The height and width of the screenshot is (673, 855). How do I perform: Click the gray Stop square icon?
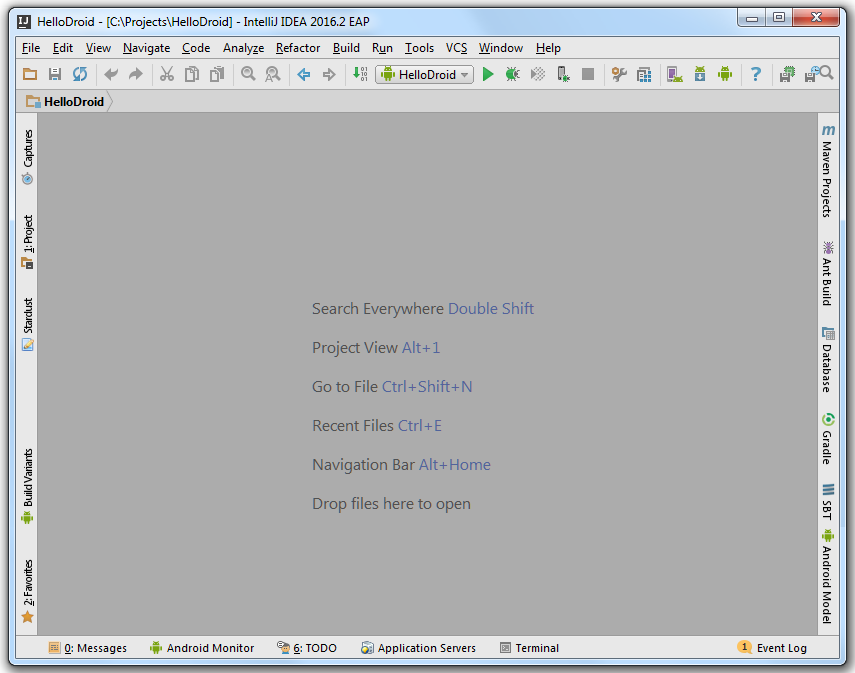point(588,74)
